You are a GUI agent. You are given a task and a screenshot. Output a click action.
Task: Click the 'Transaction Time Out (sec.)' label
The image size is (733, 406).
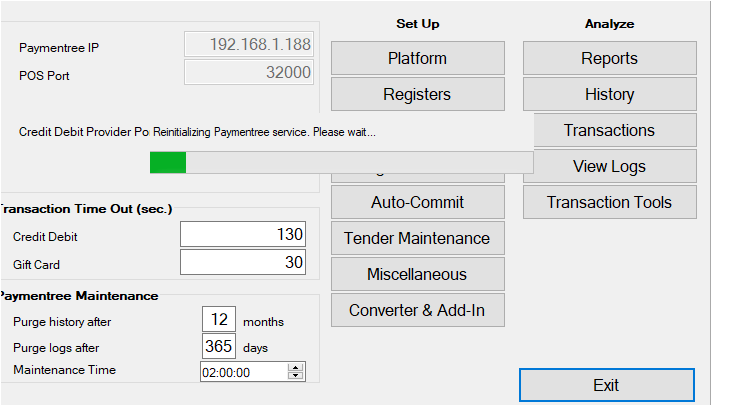pyautogui.click(x=86, y=209)
